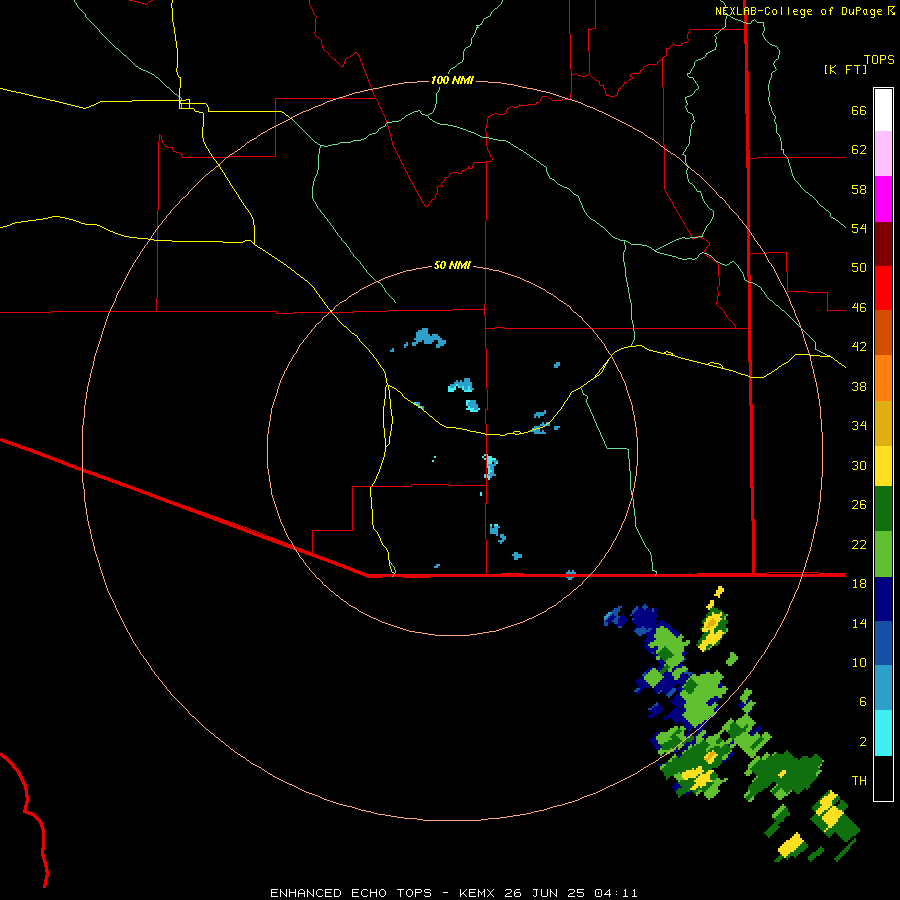Click the "ENHANCED ECHO TOPS" product title

[x=351, y=893]
